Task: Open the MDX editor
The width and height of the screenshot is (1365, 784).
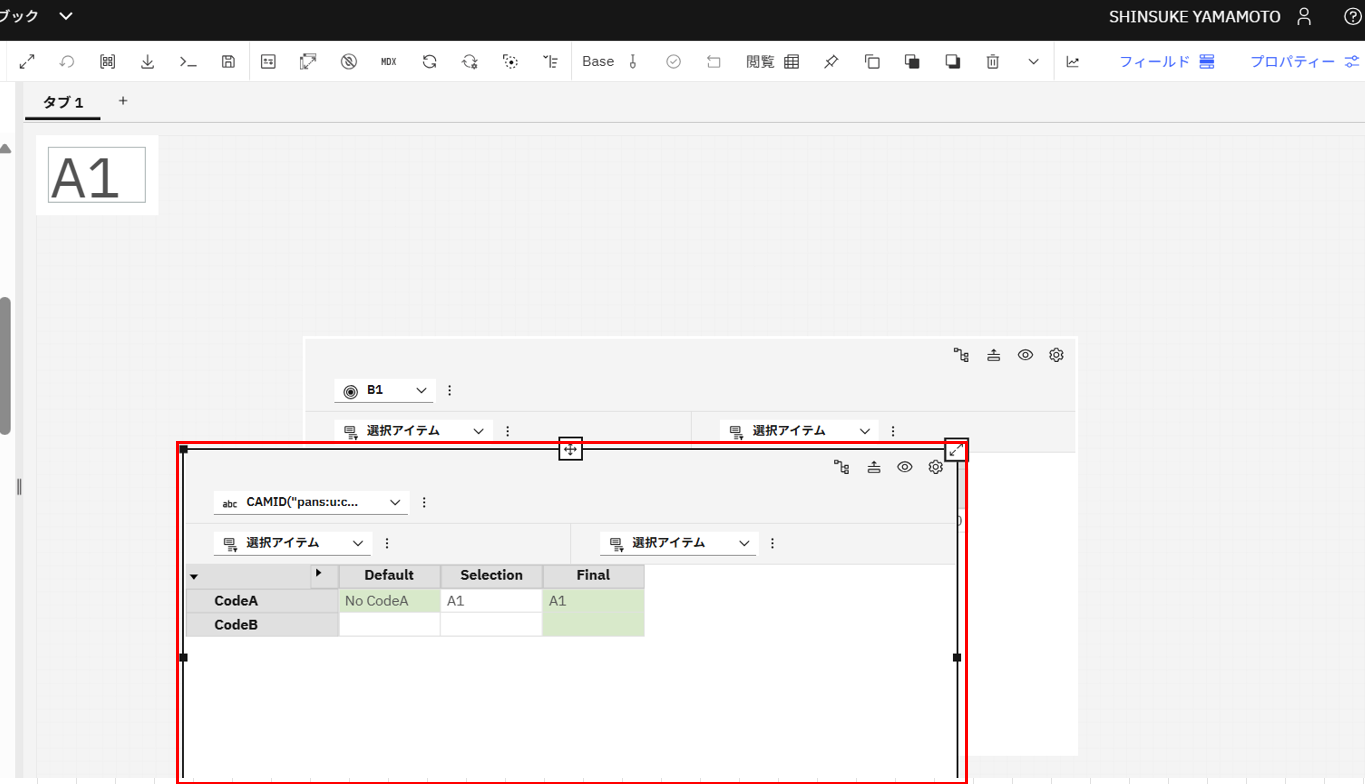Action: [x=389, y=62]
